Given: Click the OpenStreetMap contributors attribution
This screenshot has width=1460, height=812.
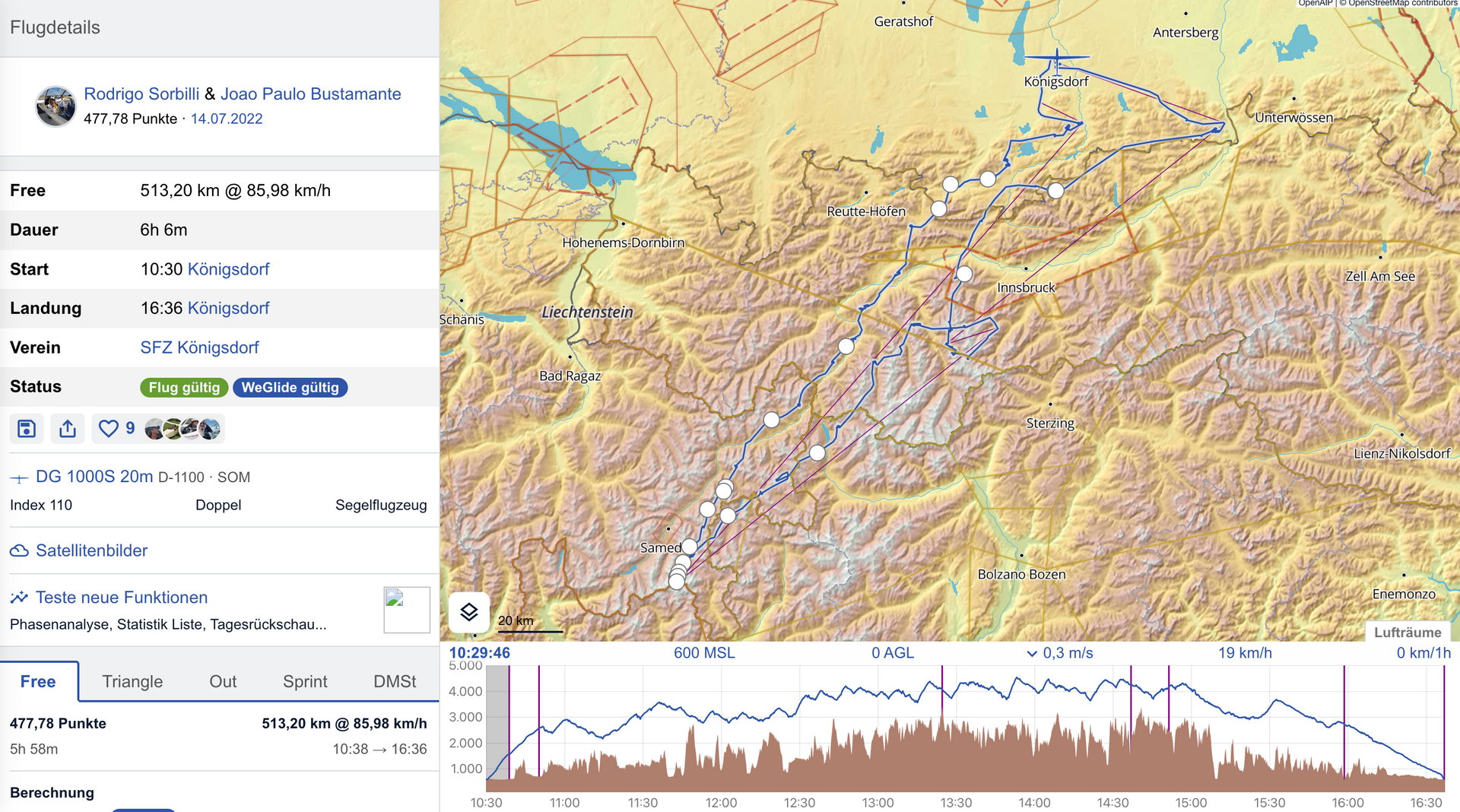Looking at the screenshot, I should (x=1398, y=4).
